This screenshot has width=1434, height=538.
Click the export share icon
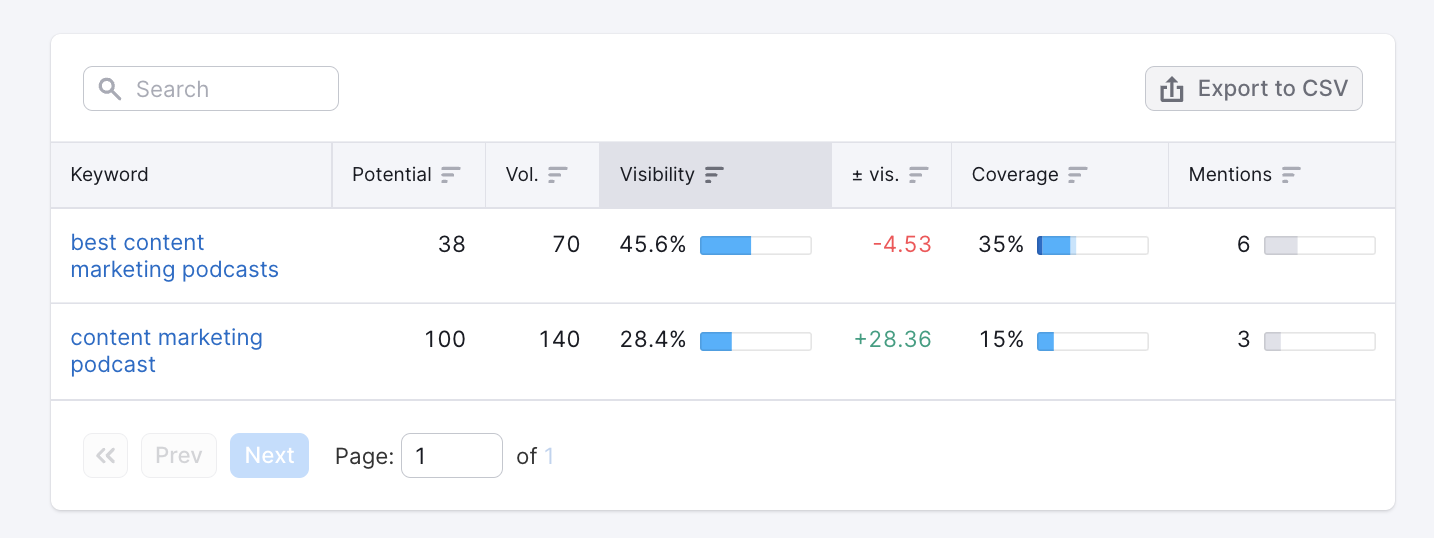point(1171,89)
